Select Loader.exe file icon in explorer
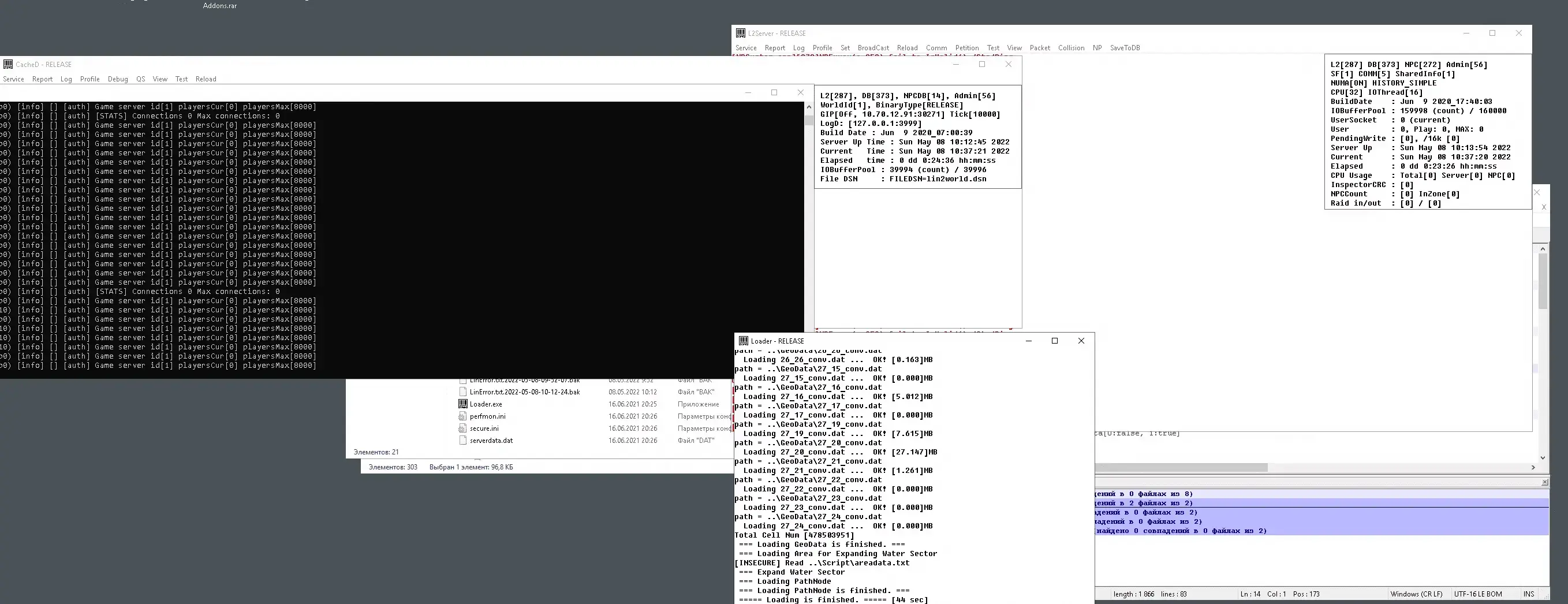This screenshot has width=1568, height=604. click(x=462, y=404)
